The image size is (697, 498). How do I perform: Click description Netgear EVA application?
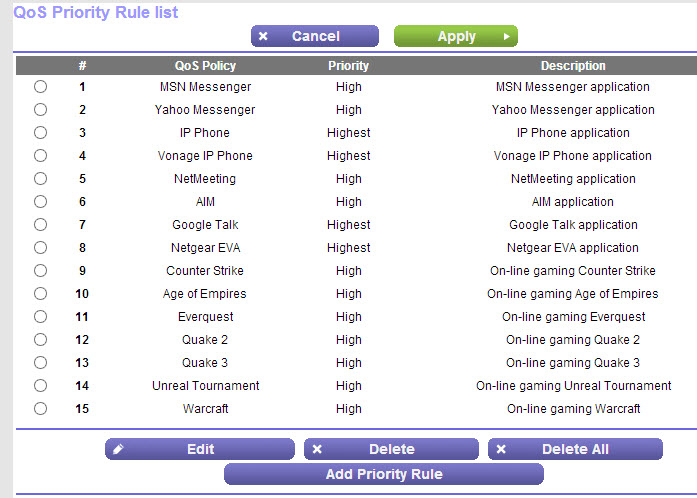(573, 248)
